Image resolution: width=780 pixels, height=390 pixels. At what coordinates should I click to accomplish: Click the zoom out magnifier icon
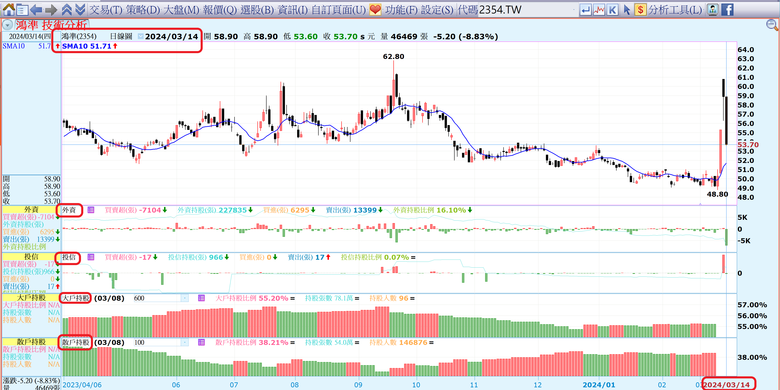click(x=773, y=24)
